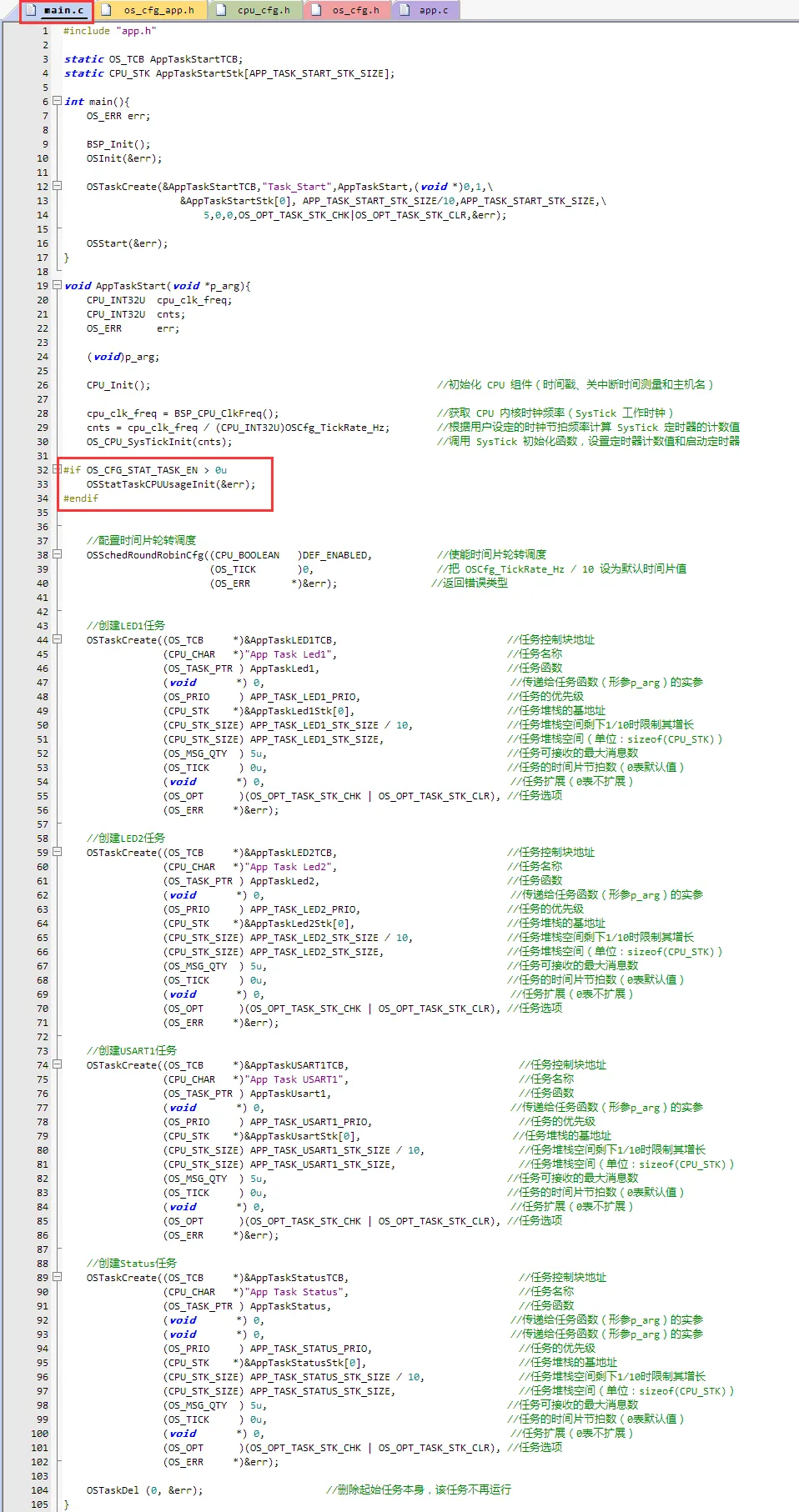Screen dimensions: 799x1512
Task: Click line number 104 in the gutter
Action: (39, 1490)
